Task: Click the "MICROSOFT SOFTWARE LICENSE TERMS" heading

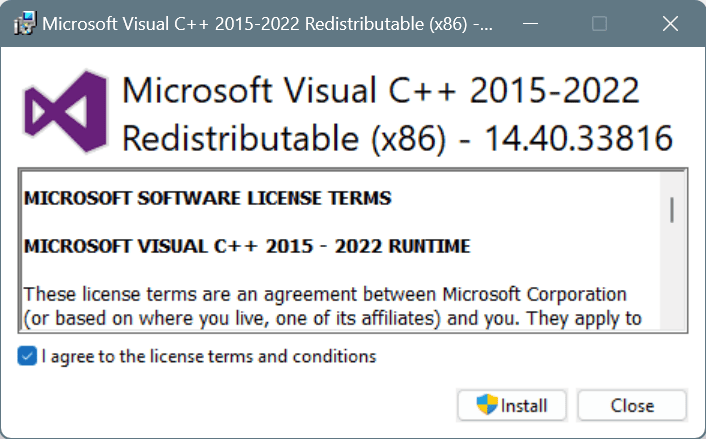Action: coord(208,198)
